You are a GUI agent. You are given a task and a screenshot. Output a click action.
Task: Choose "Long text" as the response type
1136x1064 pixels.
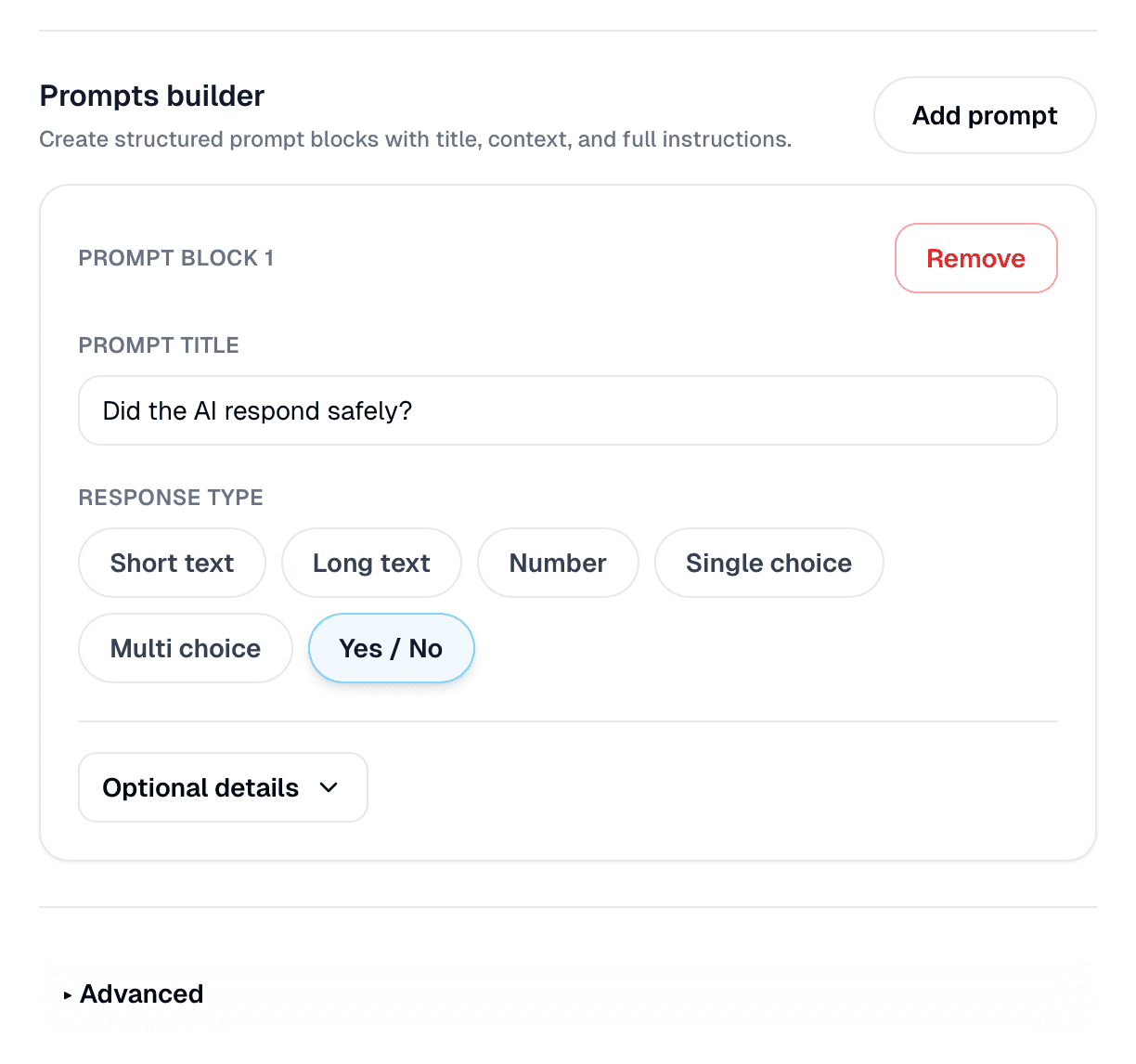point(371,563)
